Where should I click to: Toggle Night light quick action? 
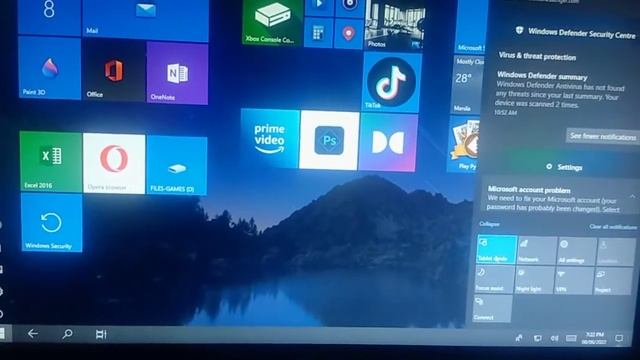534,280
